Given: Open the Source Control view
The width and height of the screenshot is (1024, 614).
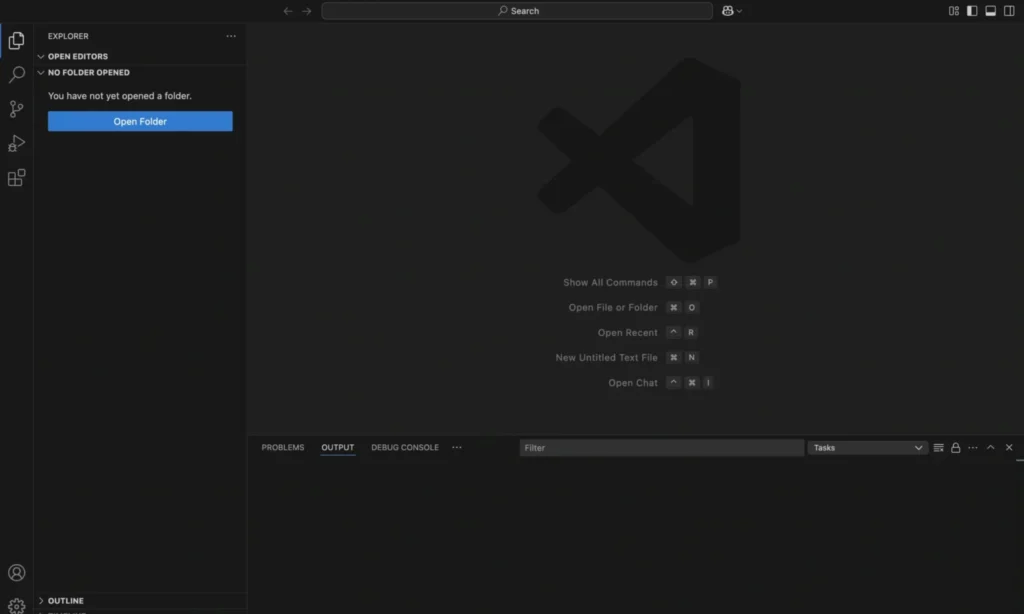Looking at the screenshot, I should tap(16, 109).
